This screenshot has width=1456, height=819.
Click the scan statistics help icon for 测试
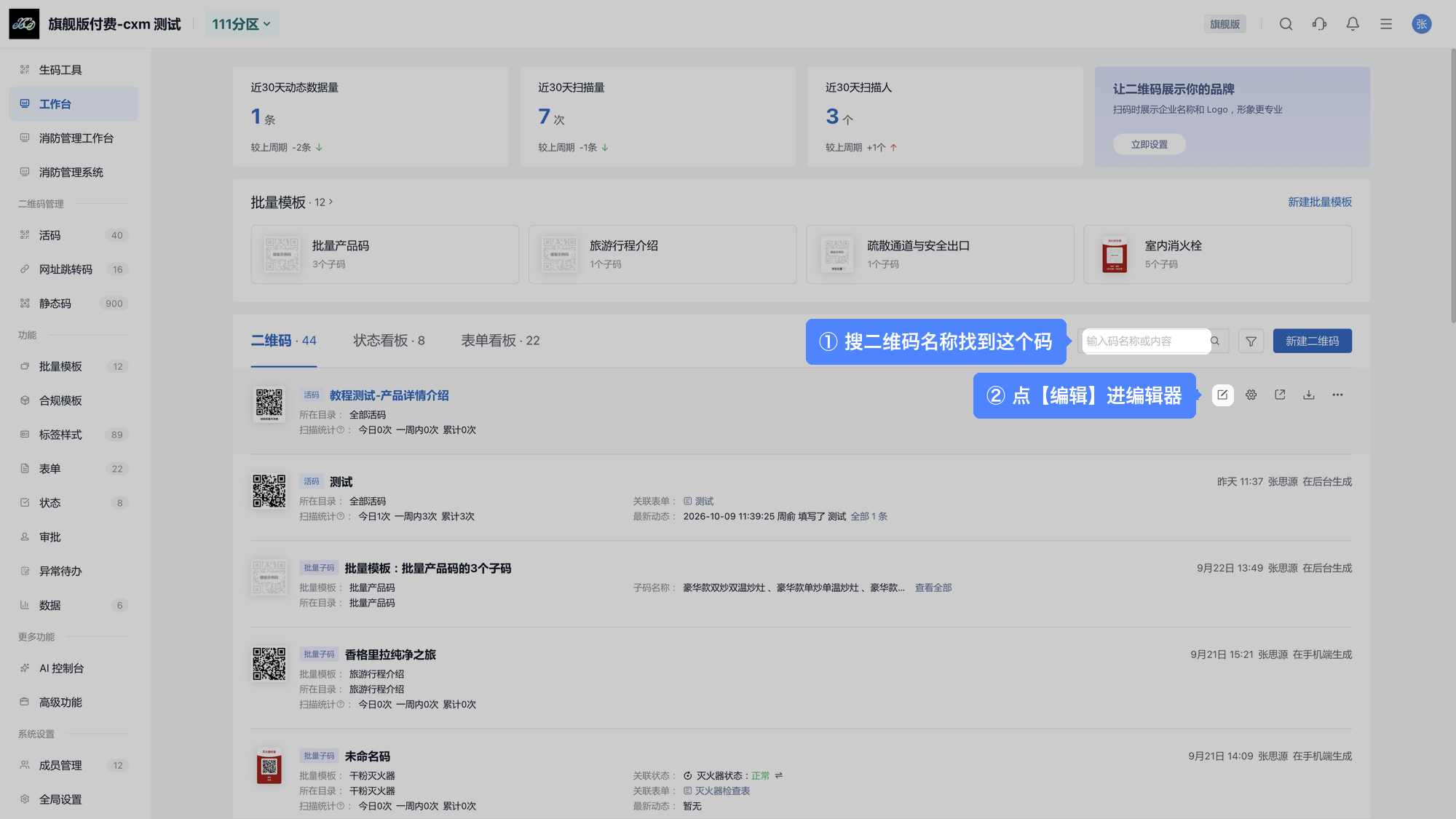pos(340,516)
